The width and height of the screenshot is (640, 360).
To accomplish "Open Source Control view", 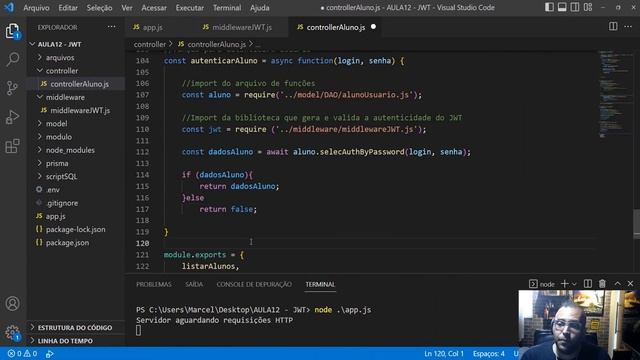I will 12,88.
